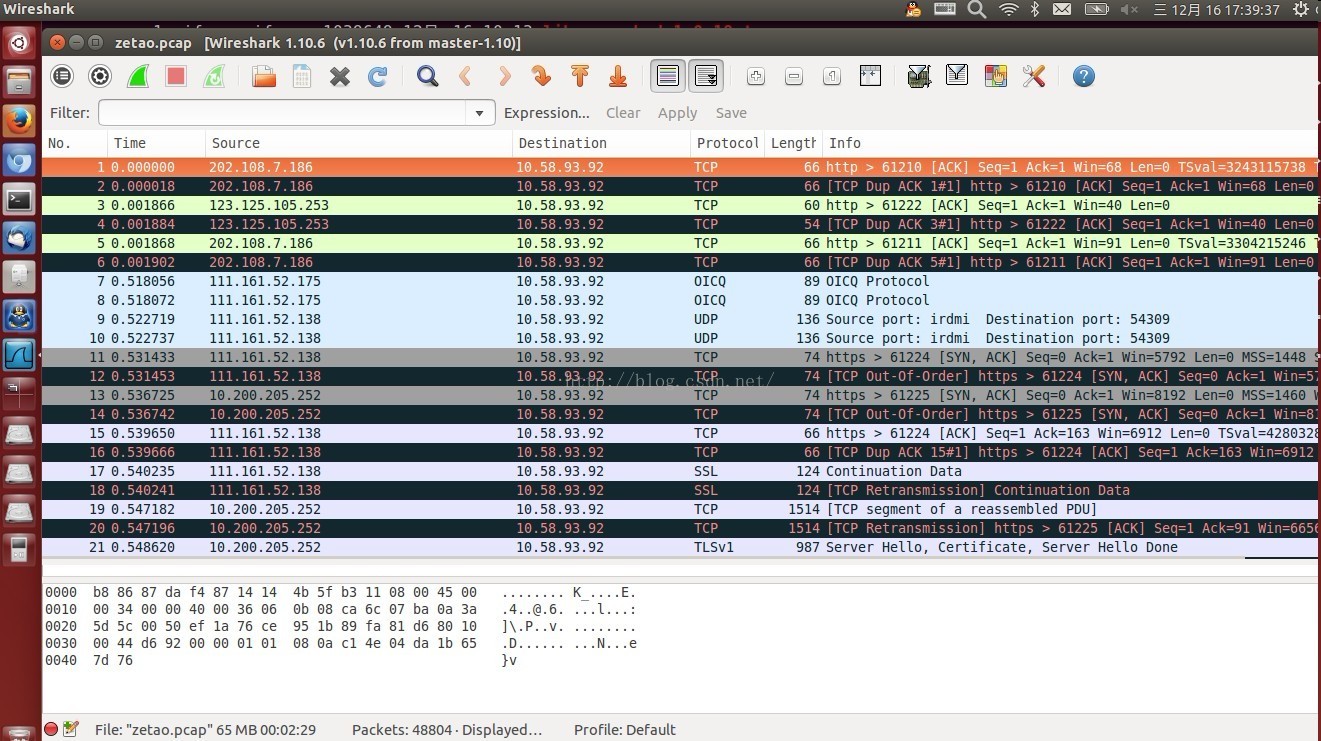The image size is (1321, 741).
Task: Start a new live capture
Action: 138,76
